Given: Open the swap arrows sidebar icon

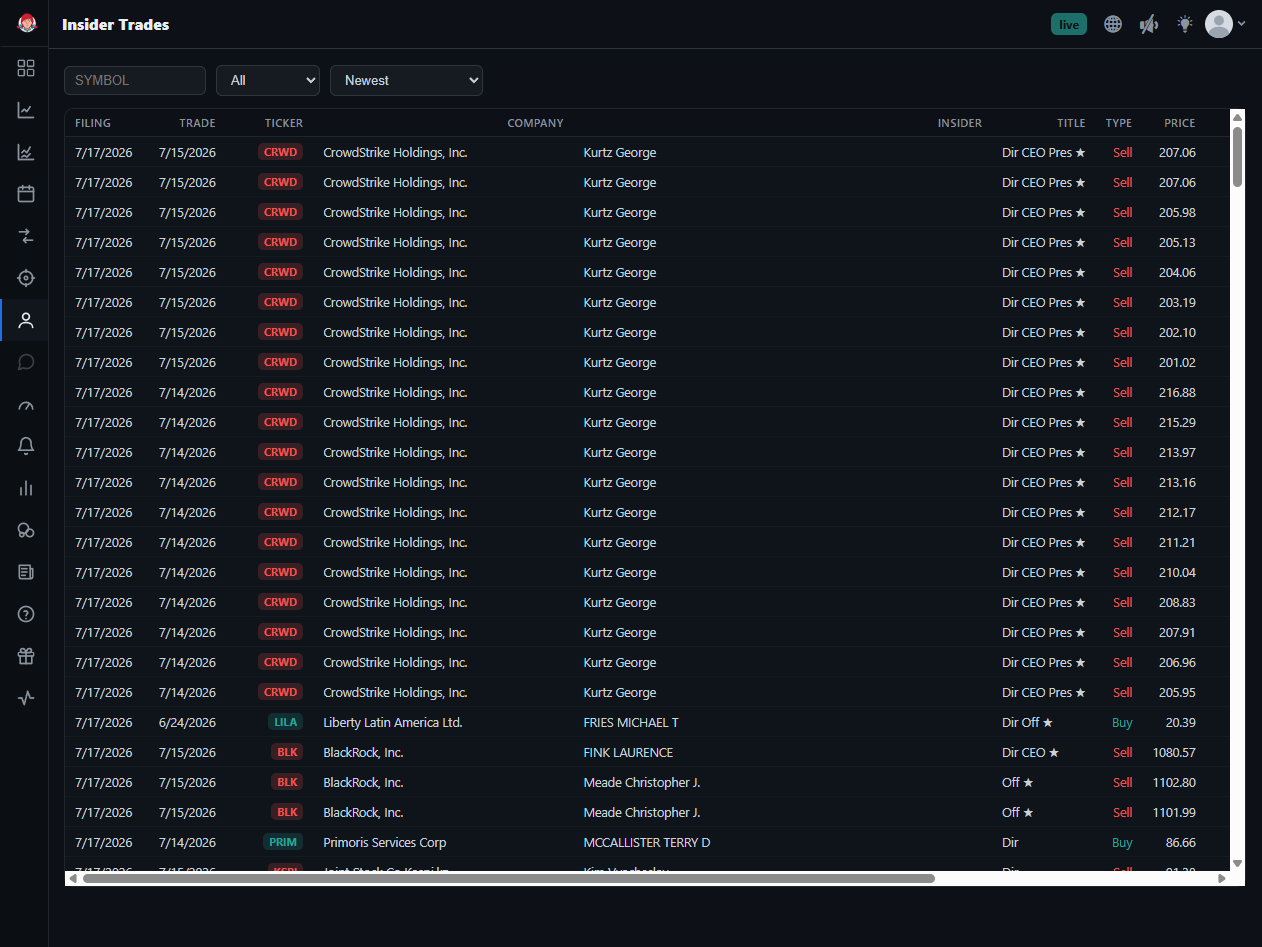Looking at the screenshot, I should coord(26,236).
